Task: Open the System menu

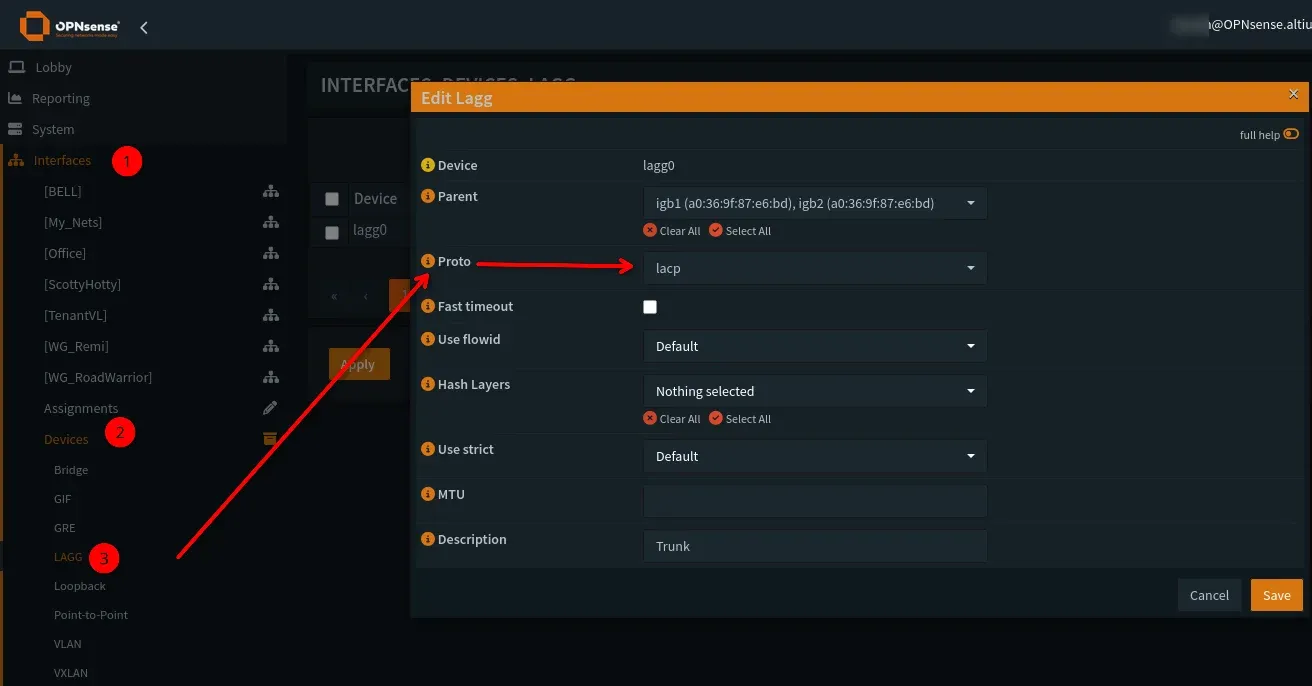Action: [x=53, y=129]
